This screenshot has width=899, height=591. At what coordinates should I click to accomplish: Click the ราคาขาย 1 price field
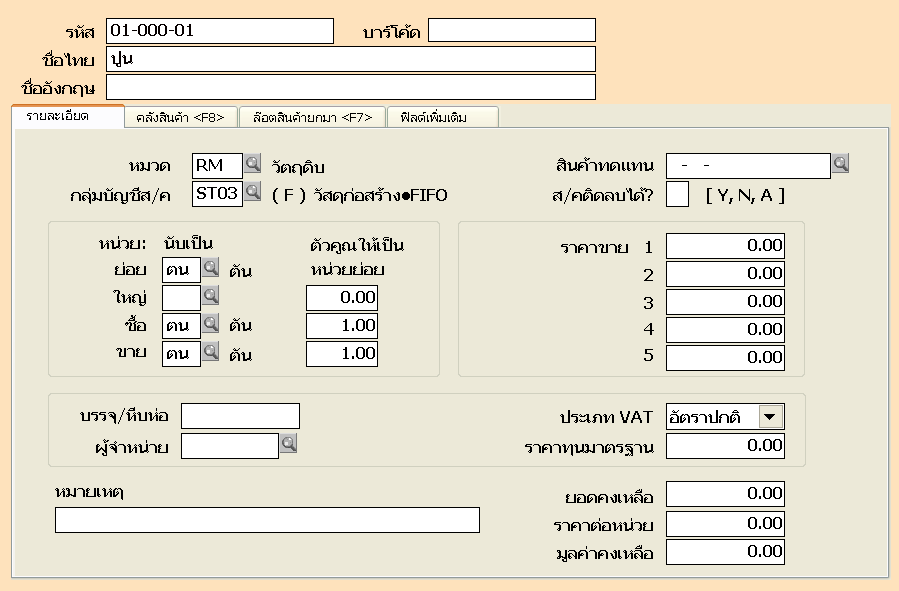[725, 246]
